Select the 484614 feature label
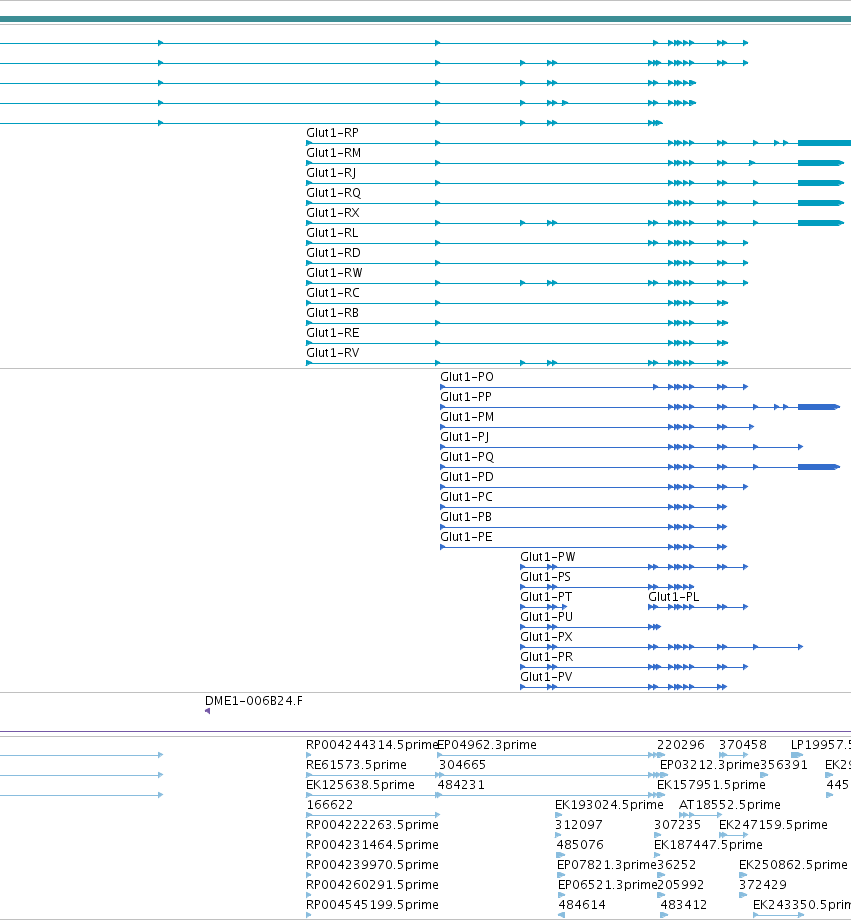Viewport: 851px width, 920px height. [x=582, y=904]
